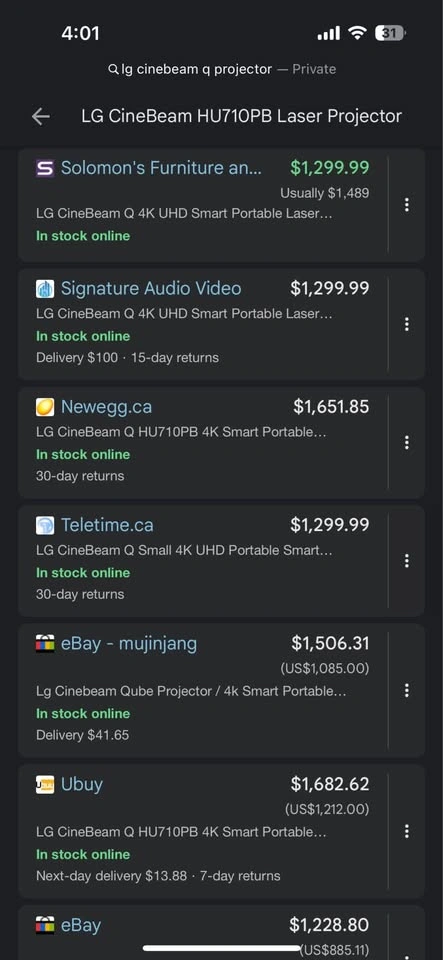Visit the Teletime.ca store link

pos(107,525)
